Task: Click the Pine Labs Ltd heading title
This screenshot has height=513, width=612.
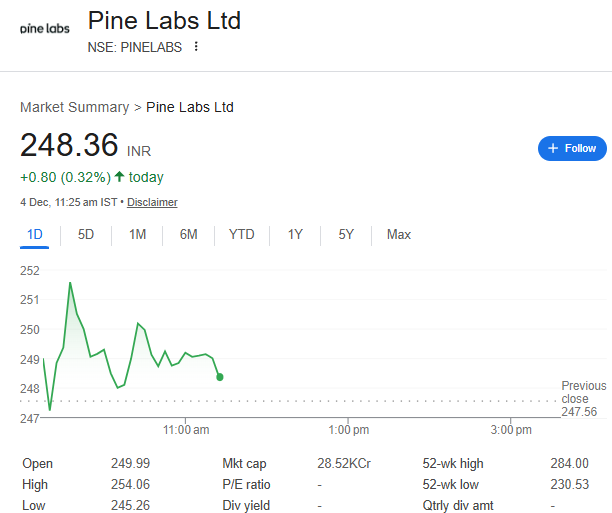Action: click(x=164, y=20)
